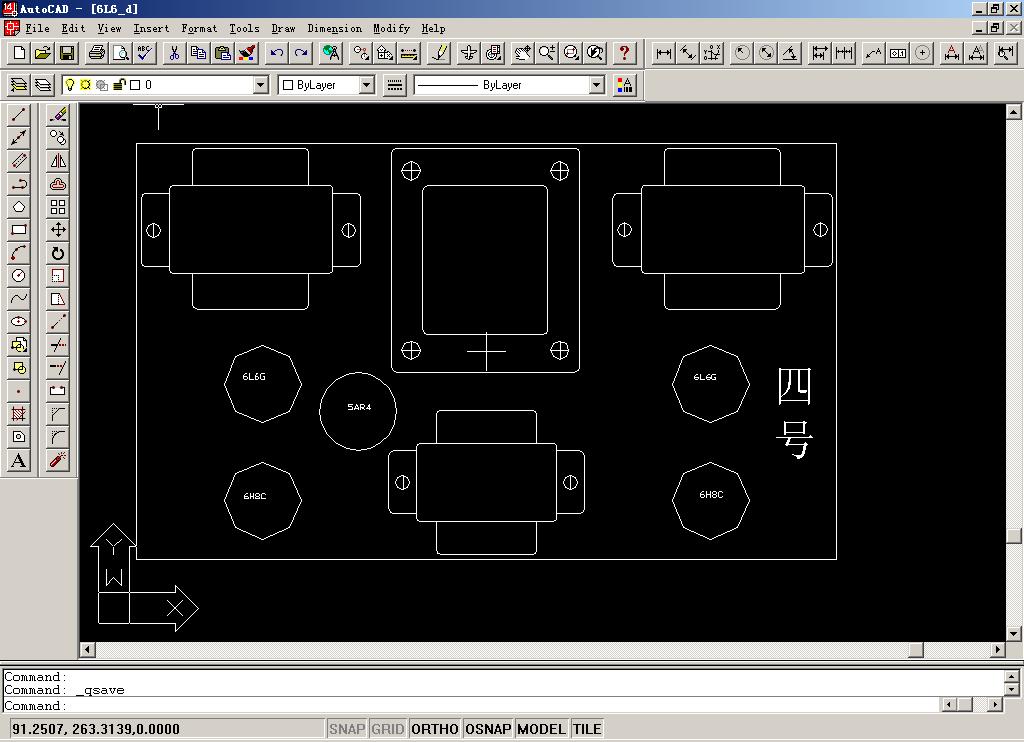
Task: Toggle layer 0 lock padlock icon
Action: pos(119,85)
